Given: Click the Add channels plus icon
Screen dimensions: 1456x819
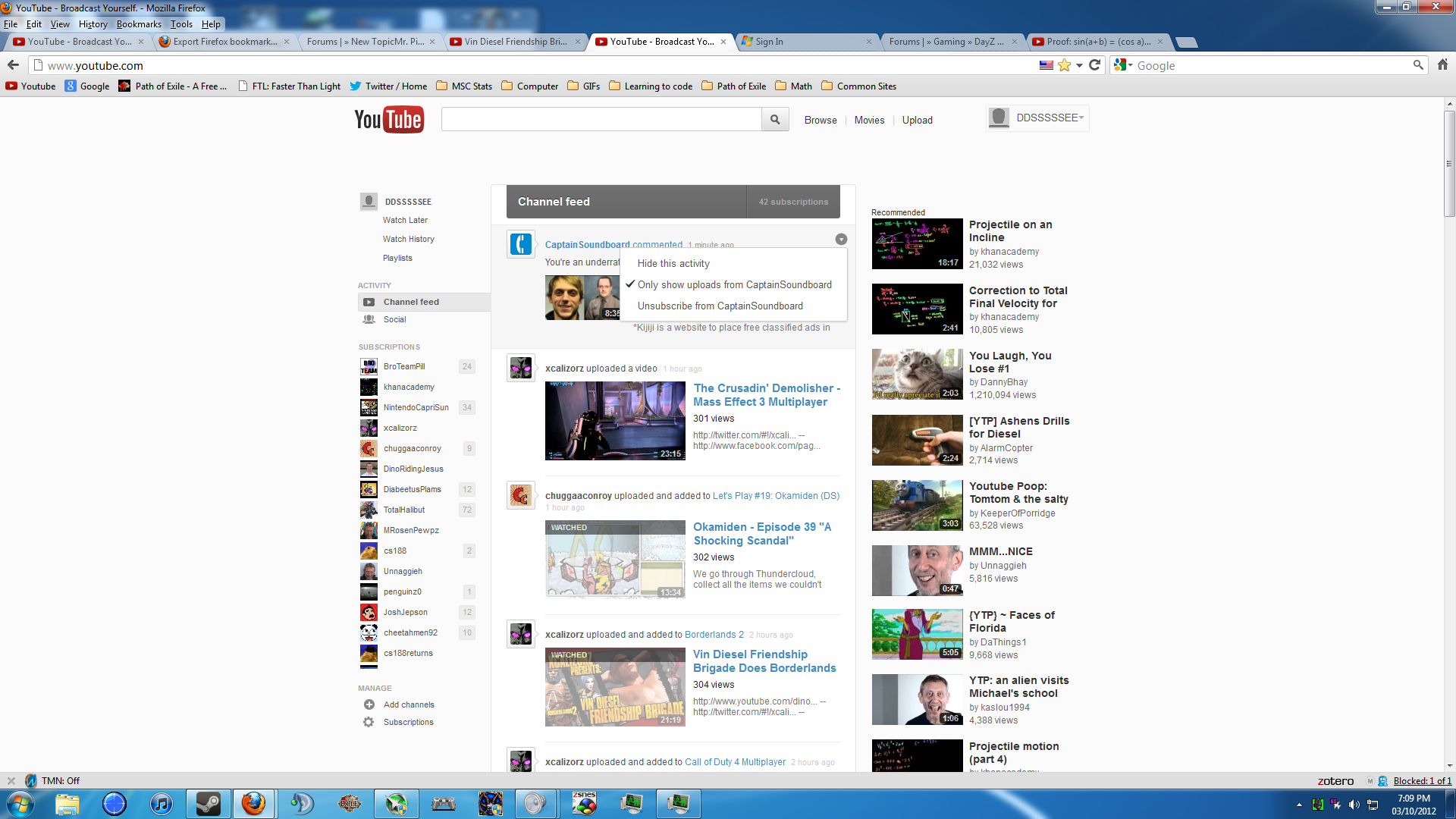Looking at the screenshot, I should 369,704.
